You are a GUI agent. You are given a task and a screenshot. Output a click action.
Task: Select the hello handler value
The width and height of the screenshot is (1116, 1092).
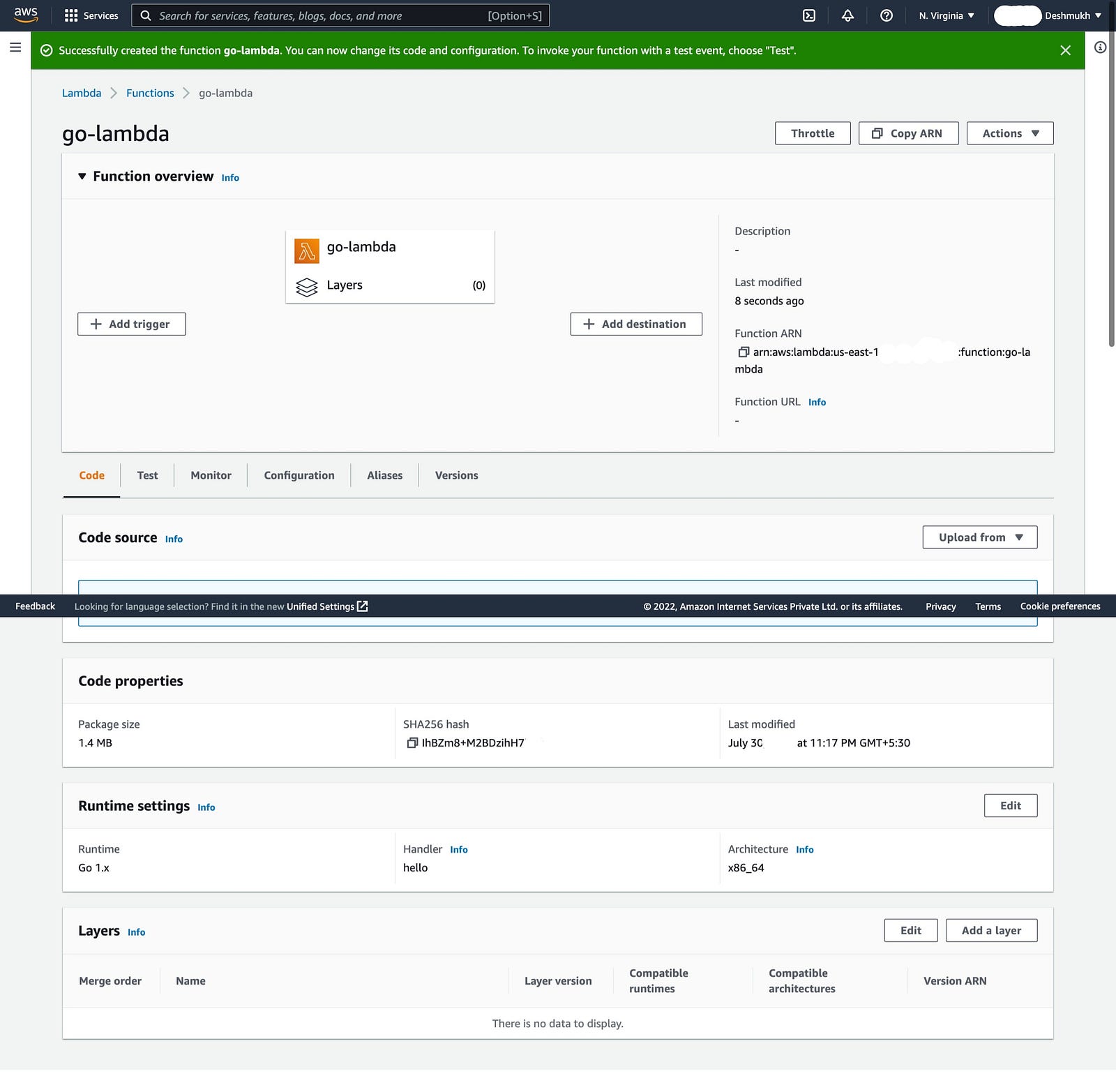tap(415, 868)
